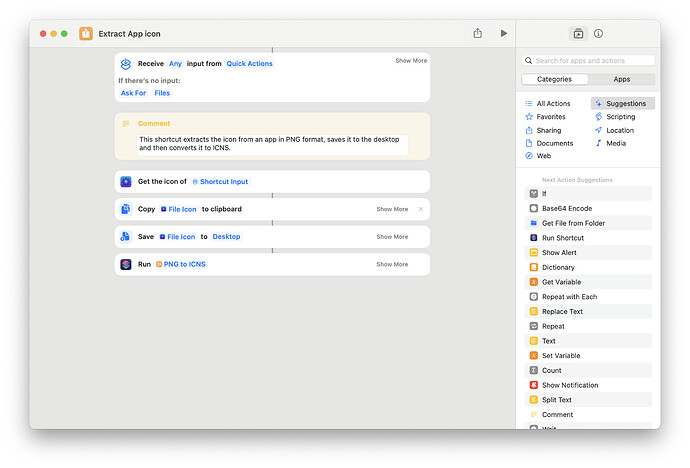Change the Desktop save destination
This screenshot has width=690, height=468.
tap(226, 237)
